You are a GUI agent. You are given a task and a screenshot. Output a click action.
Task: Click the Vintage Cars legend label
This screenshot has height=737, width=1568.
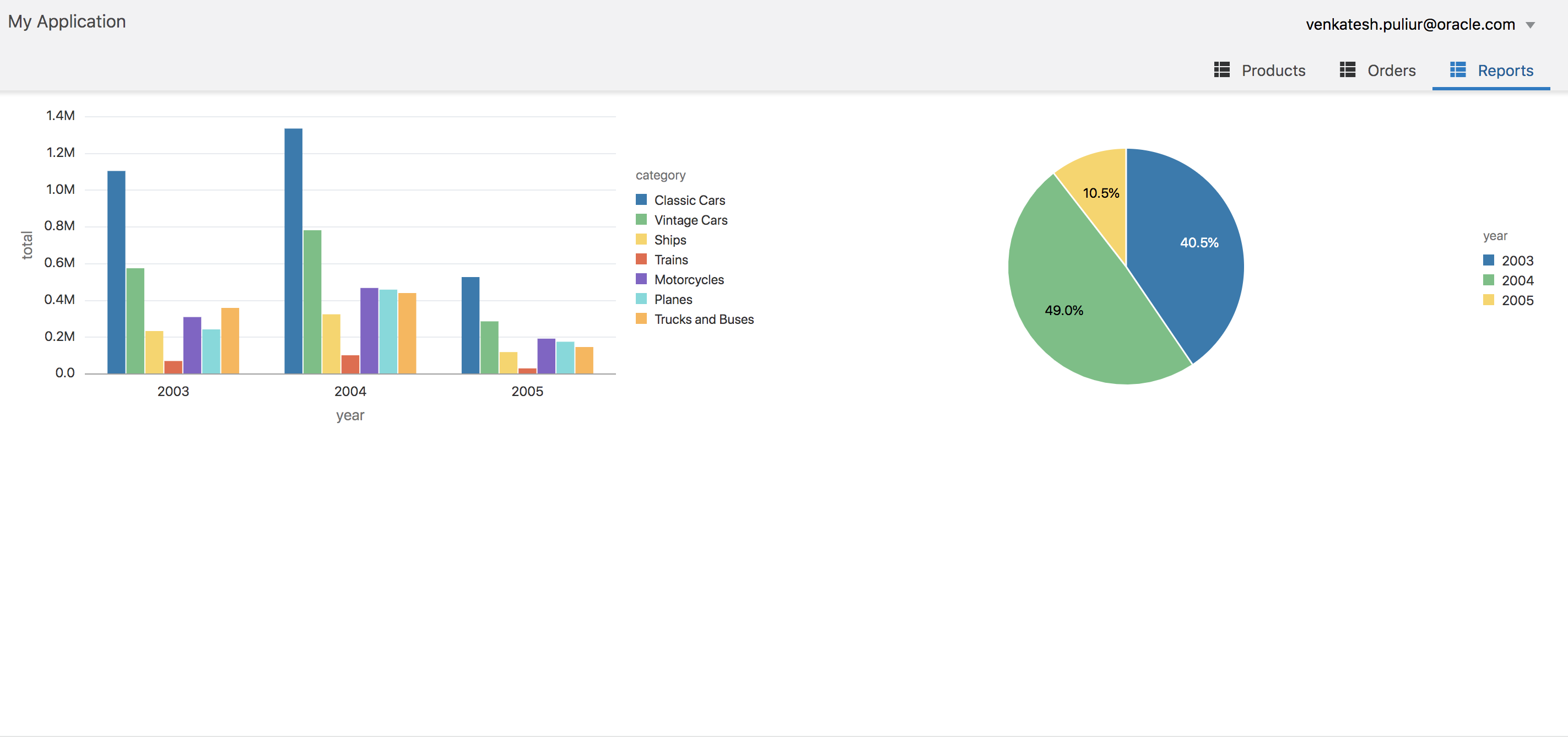pos(691,220)
